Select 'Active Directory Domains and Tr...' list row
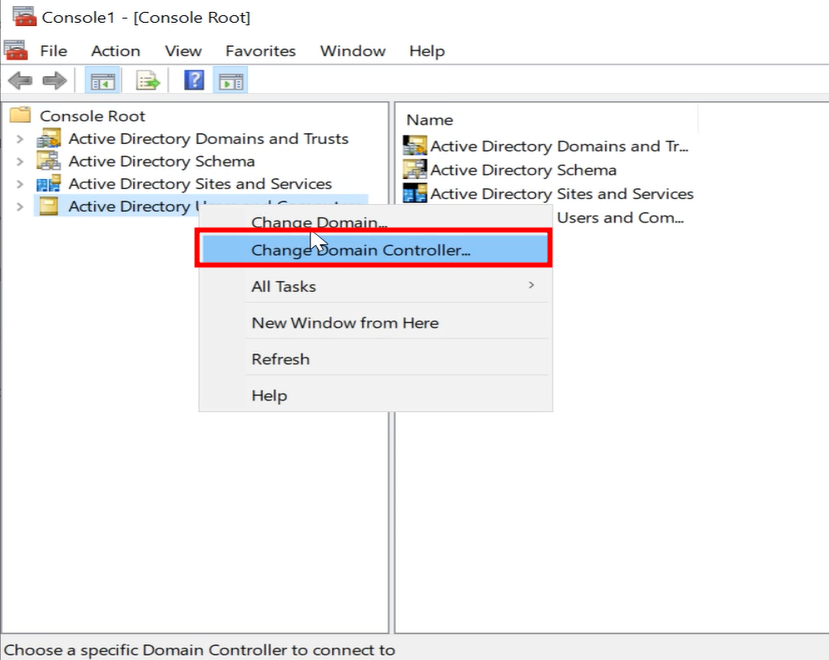 click(547, 145)
